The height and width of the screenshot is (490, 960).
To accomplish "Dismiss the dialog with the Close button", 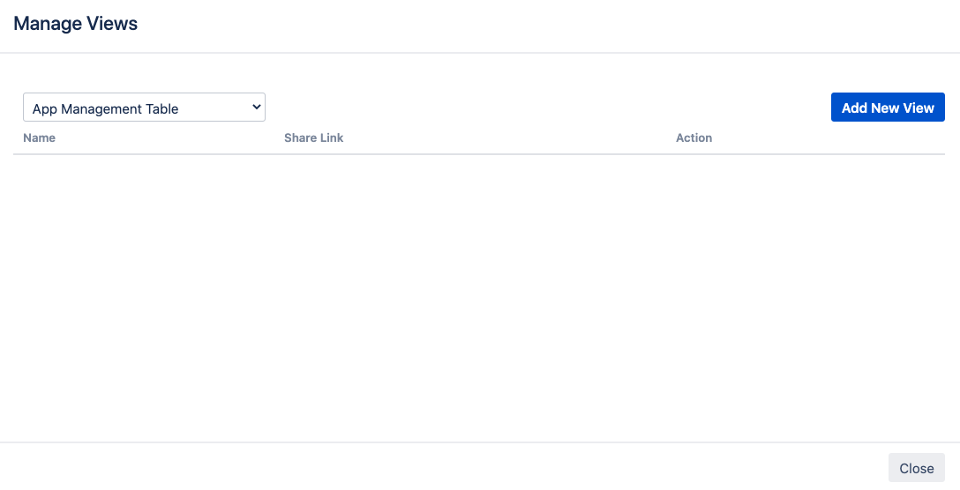I will click(915, 468).
